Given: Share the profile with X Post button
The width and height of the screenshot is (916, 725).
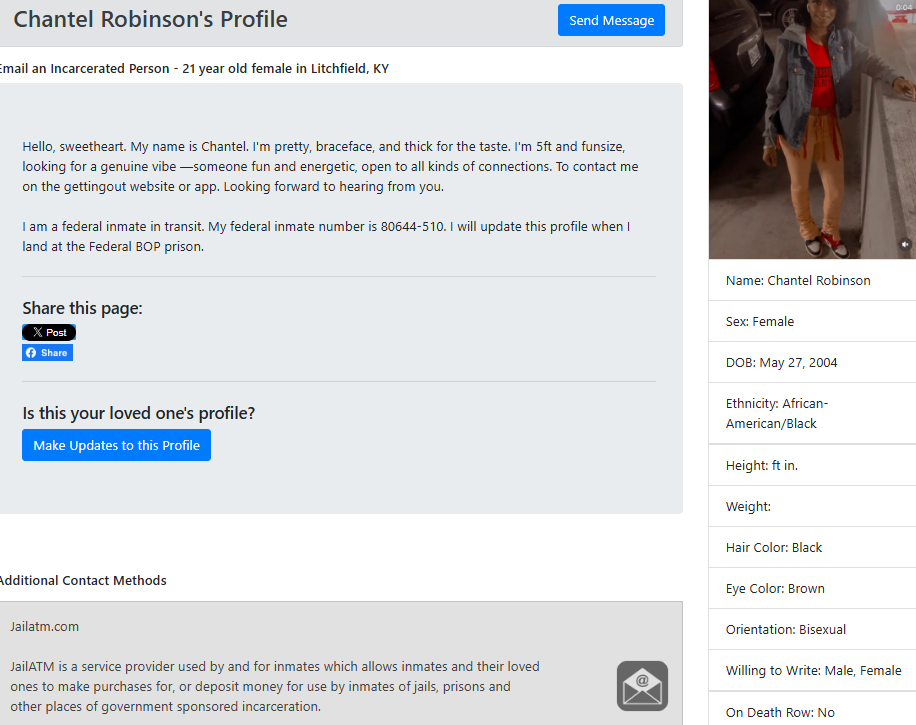Looking at the screenshot, I should click(x=49, y=332).
